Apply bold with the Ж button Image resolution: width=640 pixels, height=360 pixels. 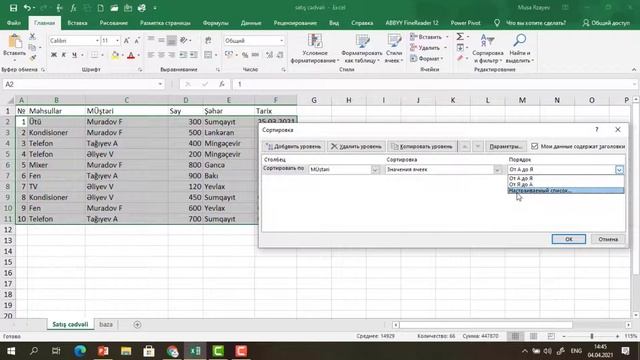coord(53,55)
